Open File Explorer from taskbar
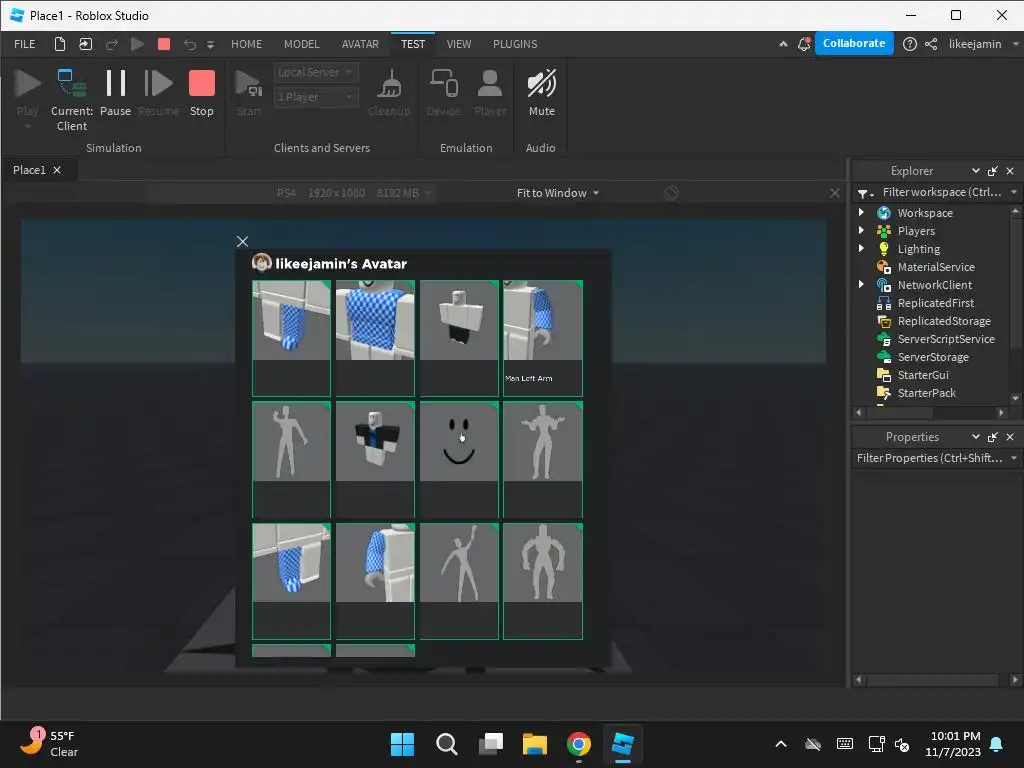 tap(535, 744)
